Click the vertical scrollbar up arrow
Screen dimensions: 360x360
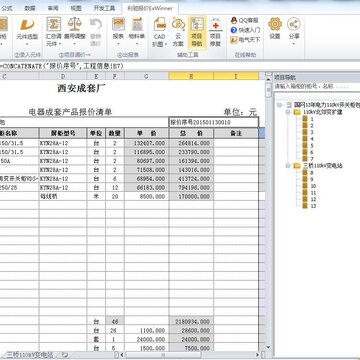268,79
